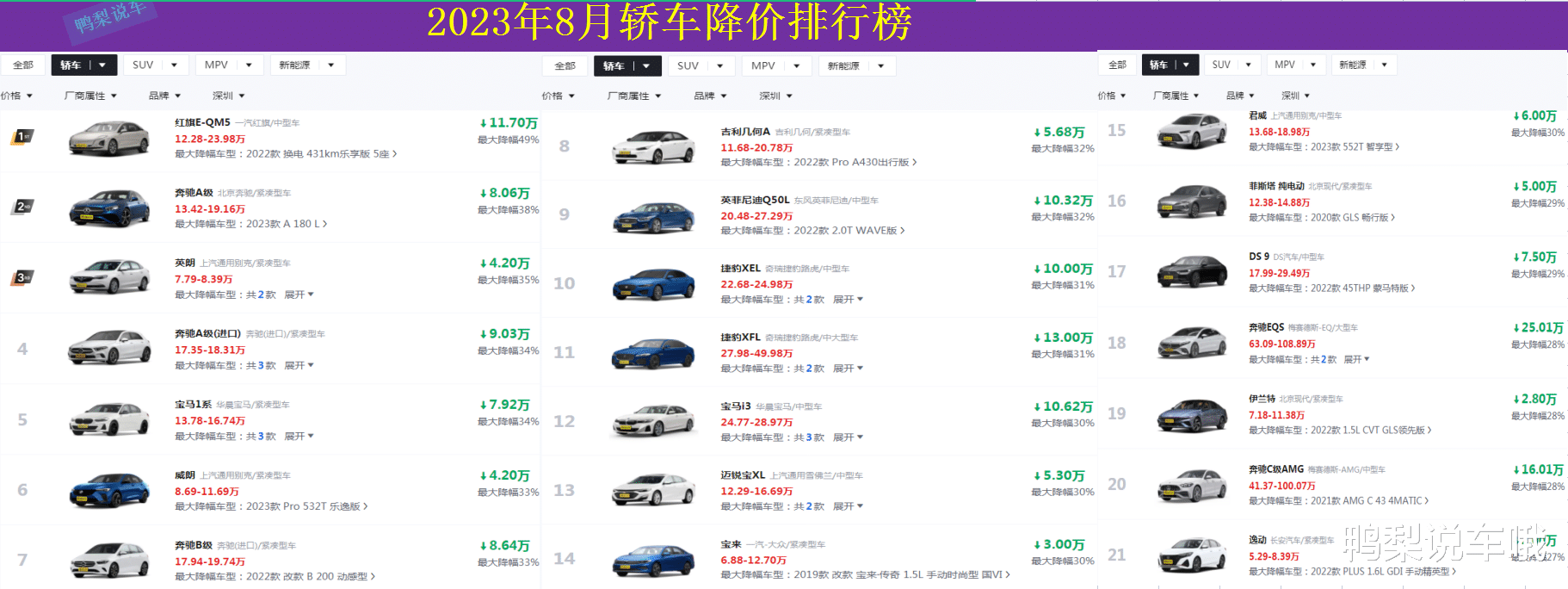Open the 英菲尼迪Q50L car thumbnail
The width and height of the screenshot is (1568, 589).
pos(654,216)
